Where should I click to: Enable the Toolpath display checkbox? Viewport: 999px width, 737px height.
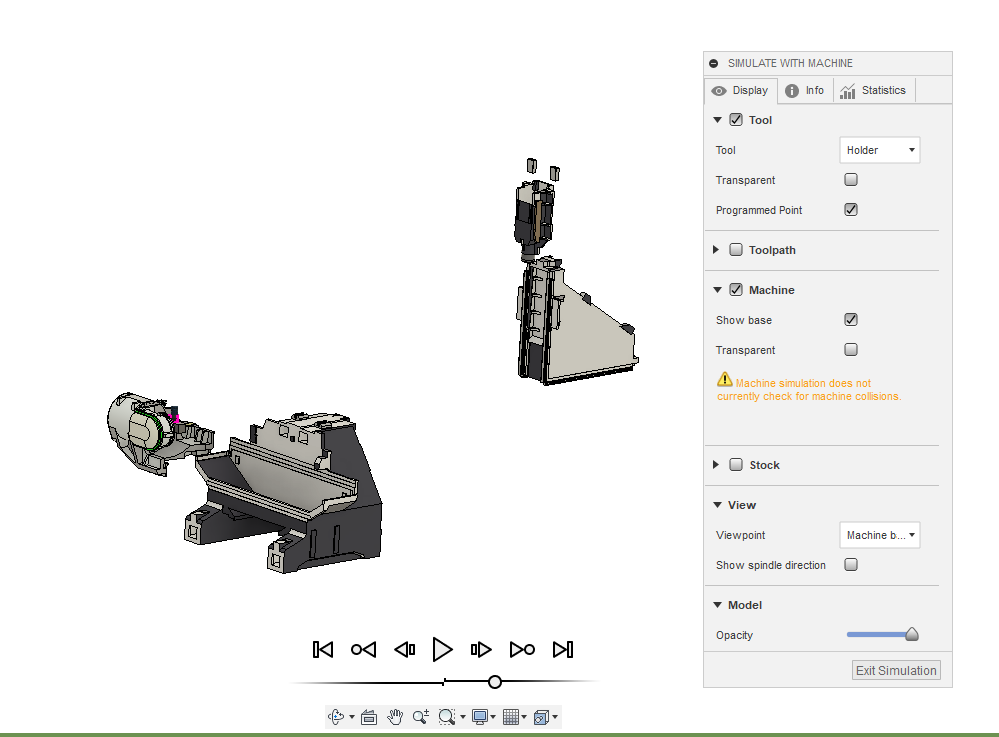[736, 249]
